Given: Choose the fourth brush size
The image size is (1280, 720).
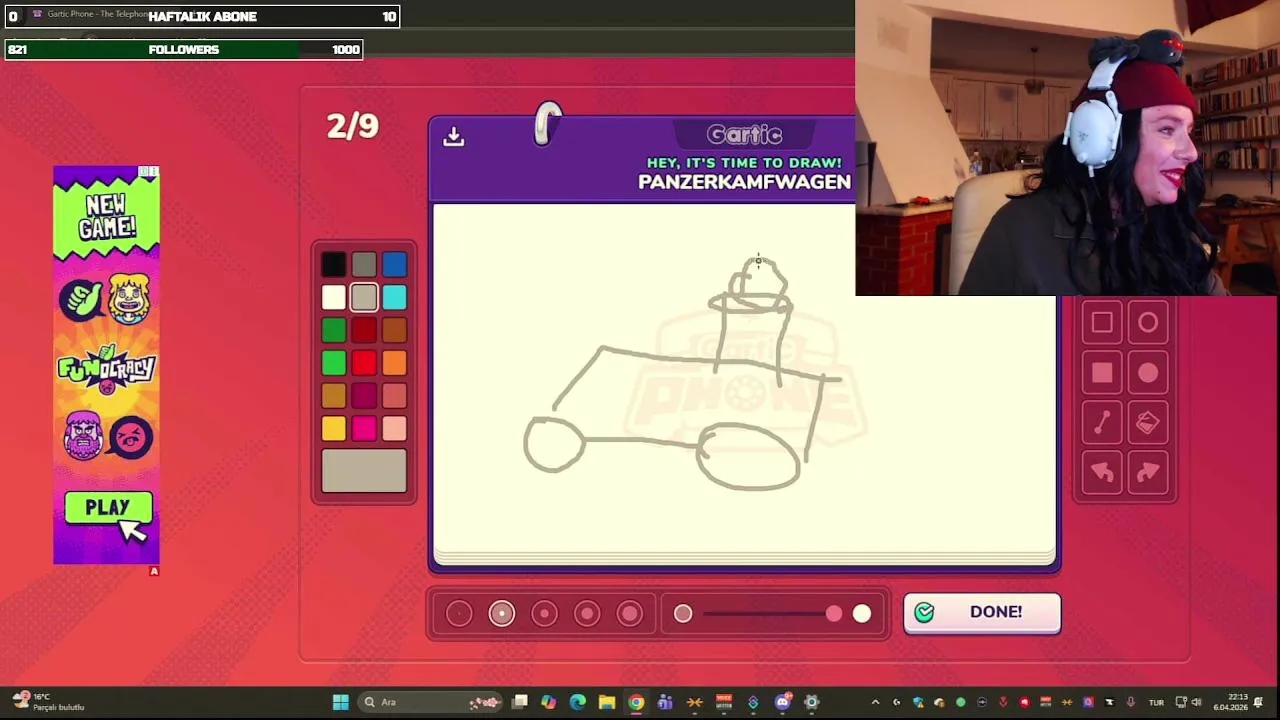Looking at the screenshot, I should (587, 614).
